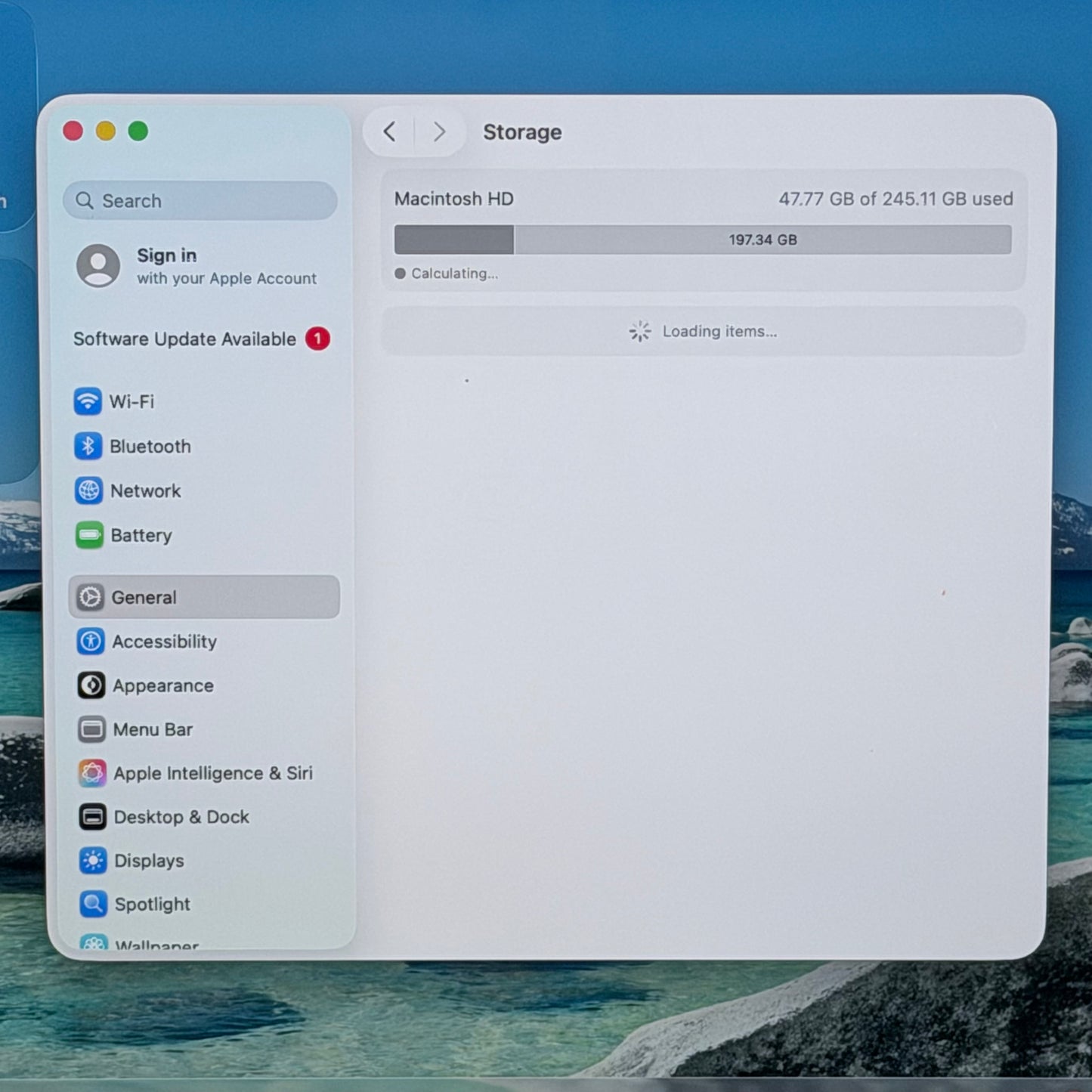The width and height of the screenshot is (1092, 1092).
Task: Click the Displays sun icon
Action: [x=93, y=861]
